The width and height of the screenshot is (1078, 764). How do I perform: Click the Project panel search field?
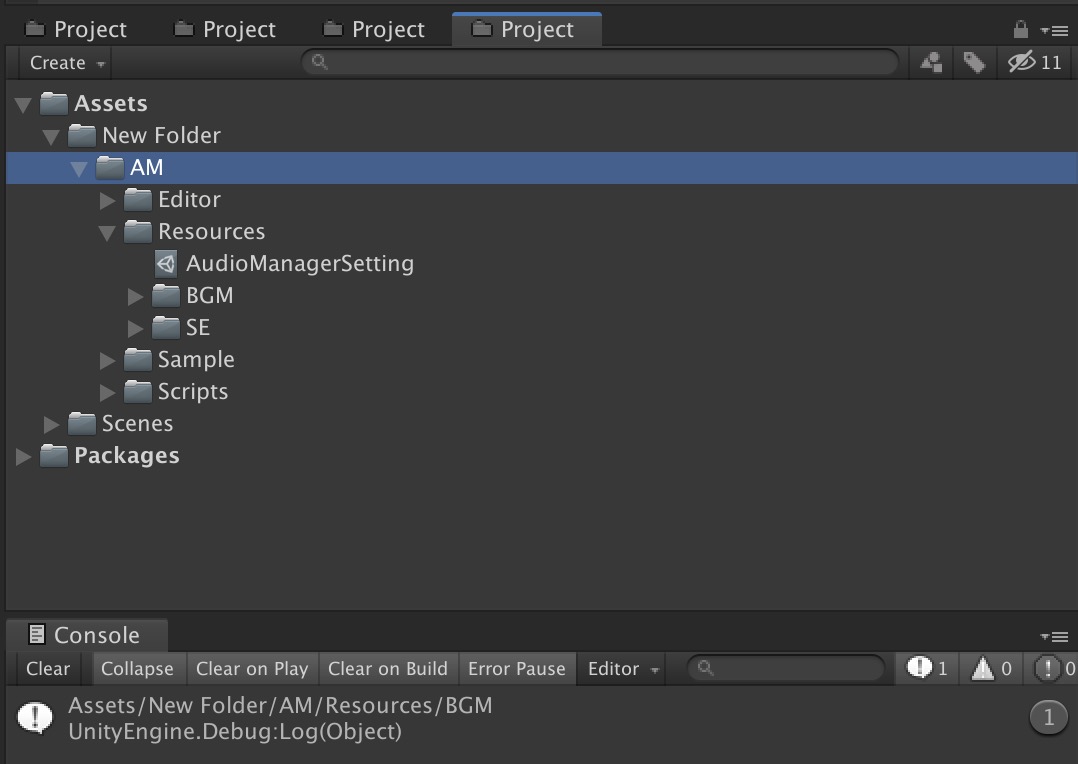(600, 63)
